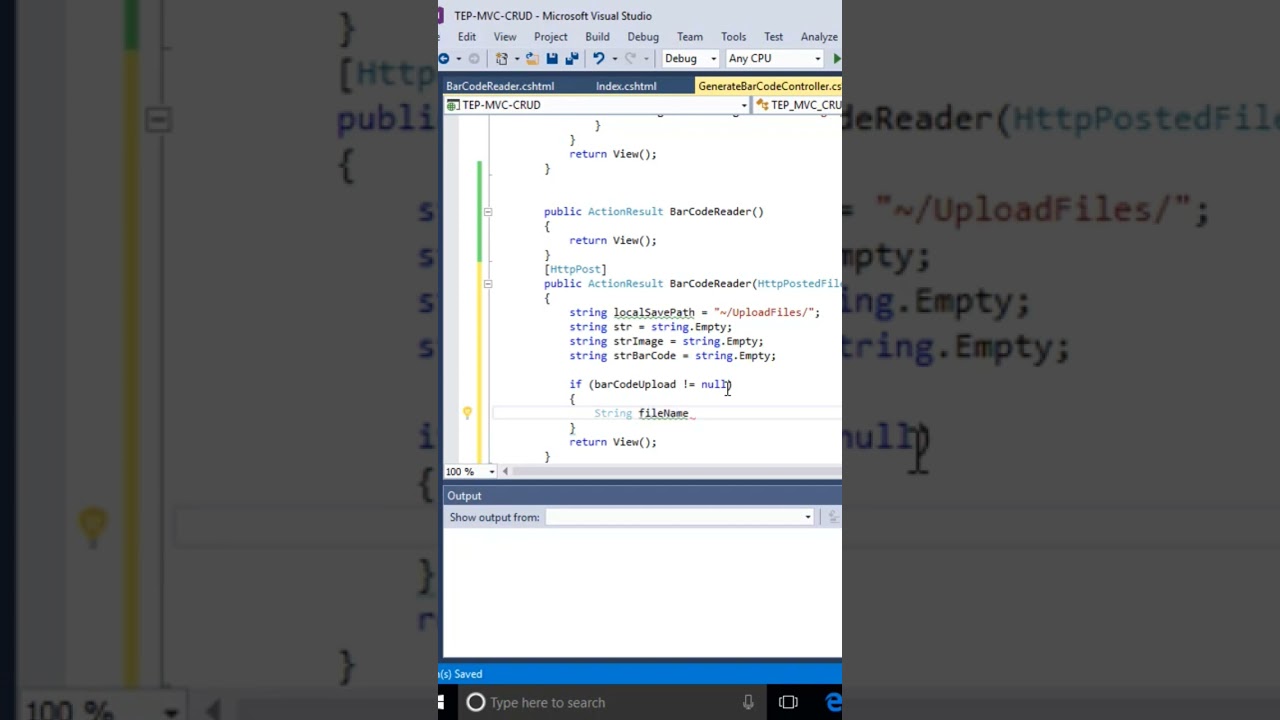The width and height of the screenshot is (1280, 720).
Task: Open Task View from the taskbar
Action: [788, 703]
